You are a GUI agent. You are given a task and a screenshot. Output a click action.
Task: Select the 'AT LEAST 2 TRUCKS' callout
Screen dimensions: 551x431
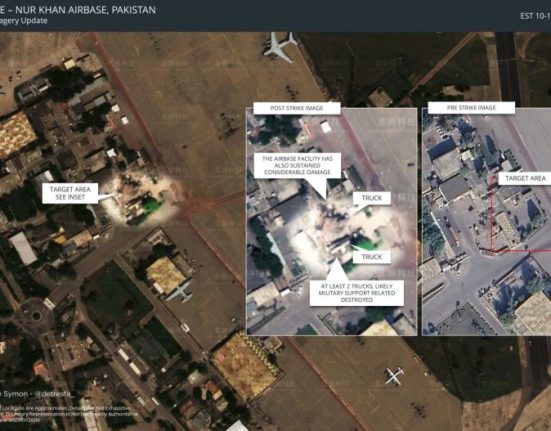[x=357, y=293]
